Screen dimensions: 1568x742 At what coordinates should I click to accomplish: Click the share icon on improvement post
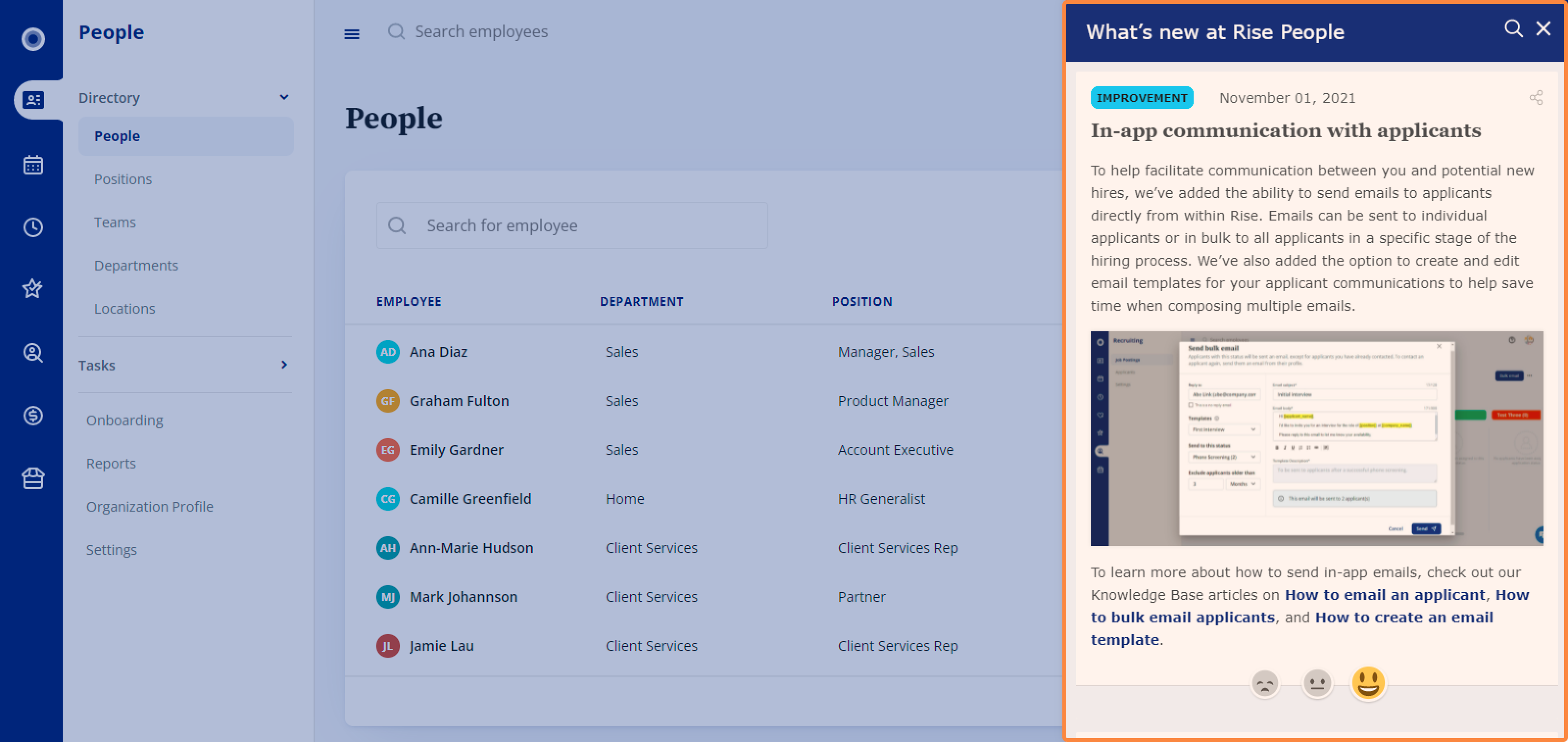pyautogui.click(x=1536, y=98)
